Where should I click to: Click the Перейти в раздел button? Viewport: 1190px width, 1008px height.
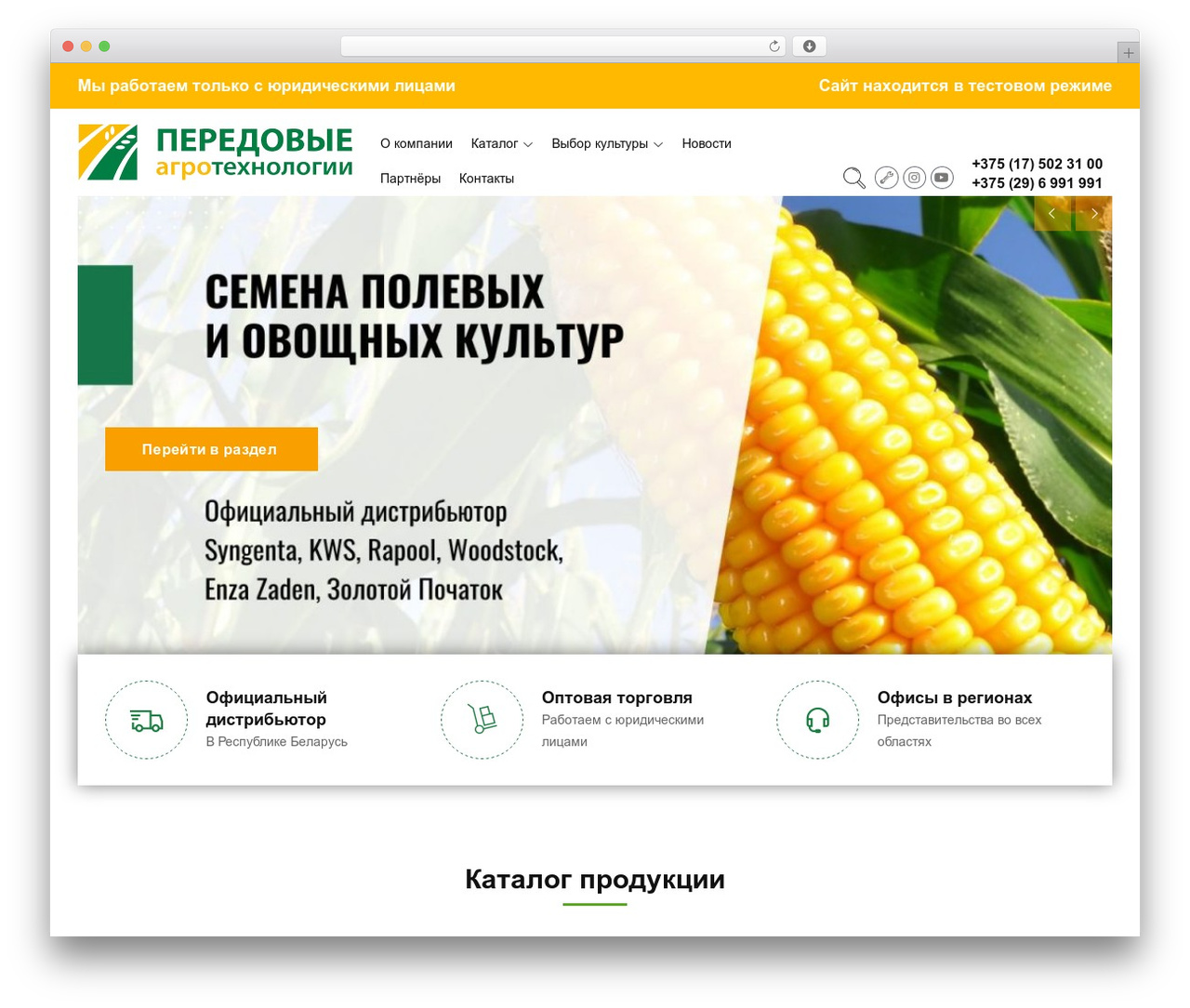[211, 449]
